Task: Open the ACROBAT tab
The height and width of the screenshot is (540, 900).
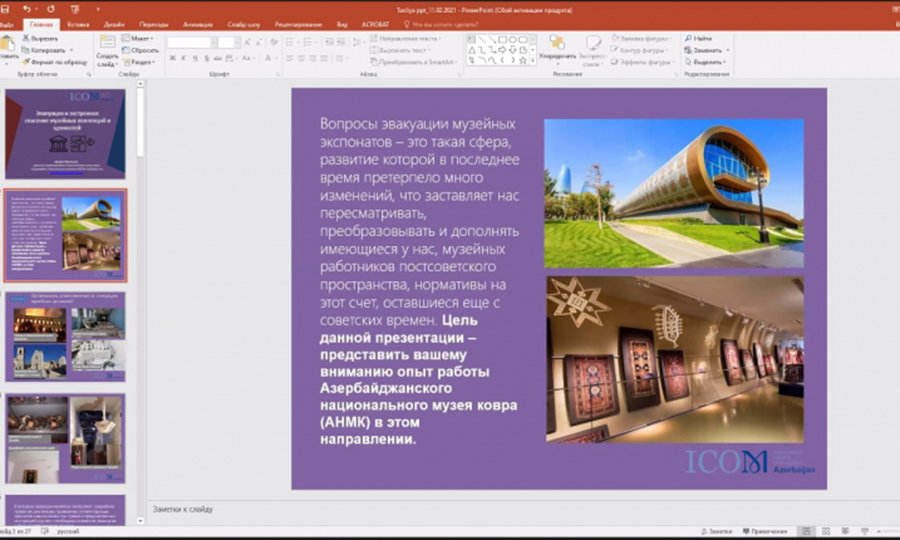Action: tap(375, 25)
